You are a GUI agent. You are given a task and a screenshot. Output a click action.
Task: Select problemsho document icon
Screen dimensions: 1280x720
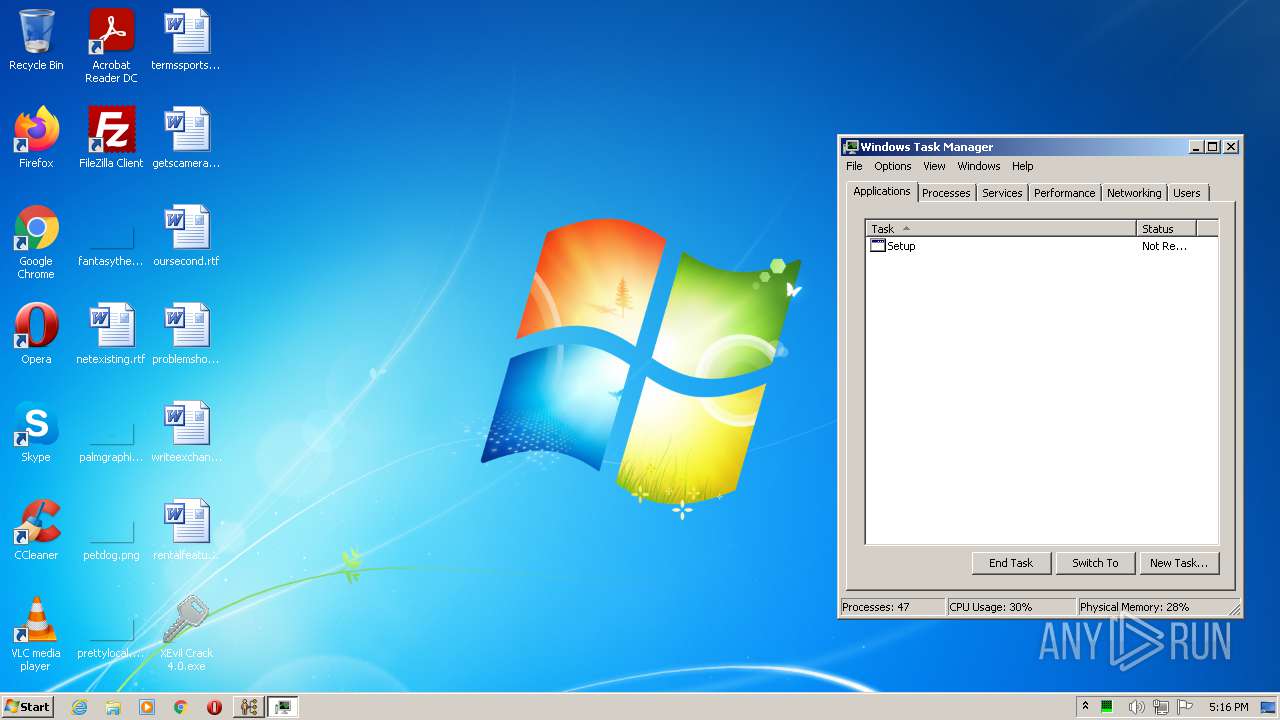[x=186, y=334]
